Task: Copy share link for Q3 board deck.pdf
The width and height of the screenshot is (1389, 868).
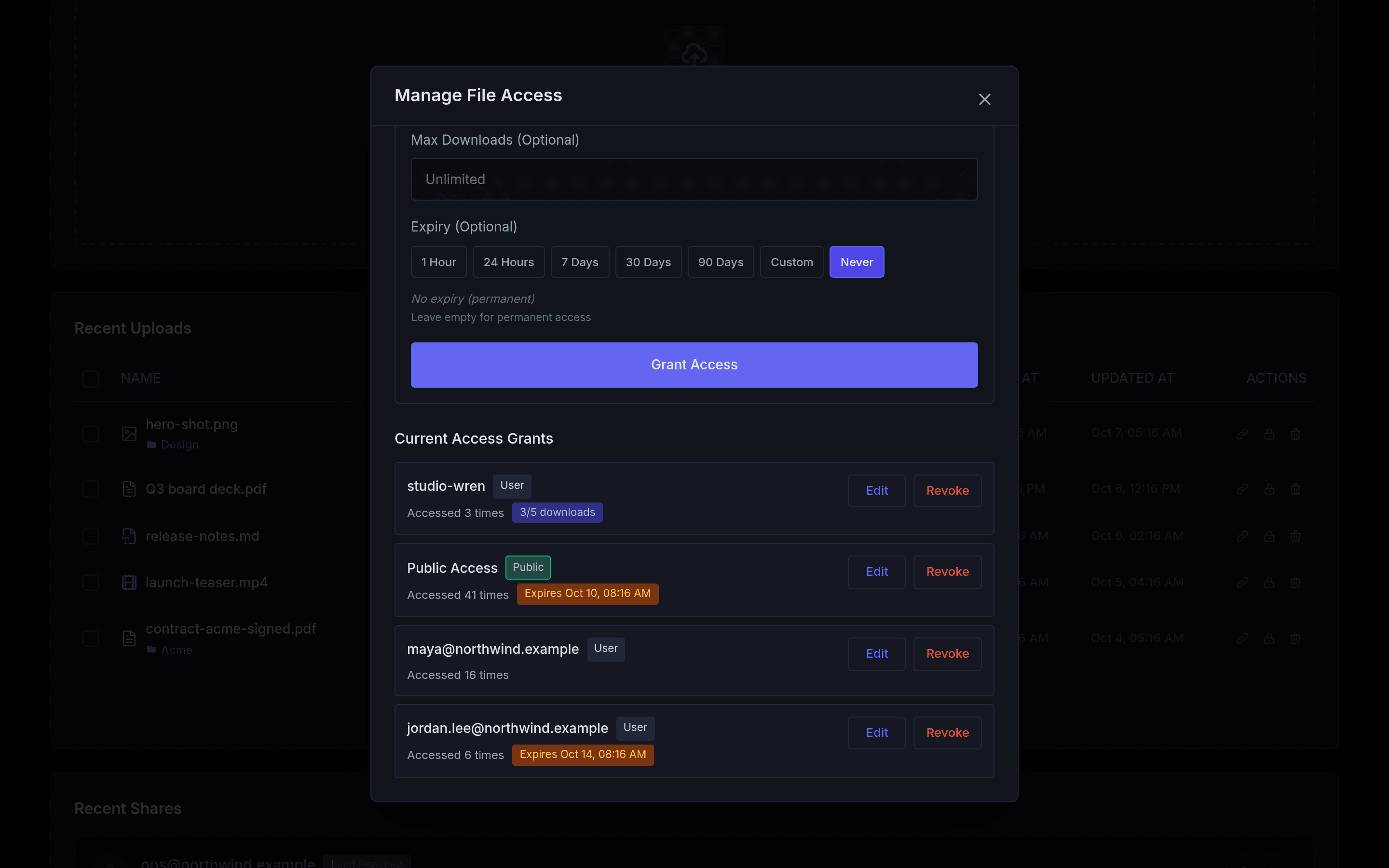Action: [1242, 488]
